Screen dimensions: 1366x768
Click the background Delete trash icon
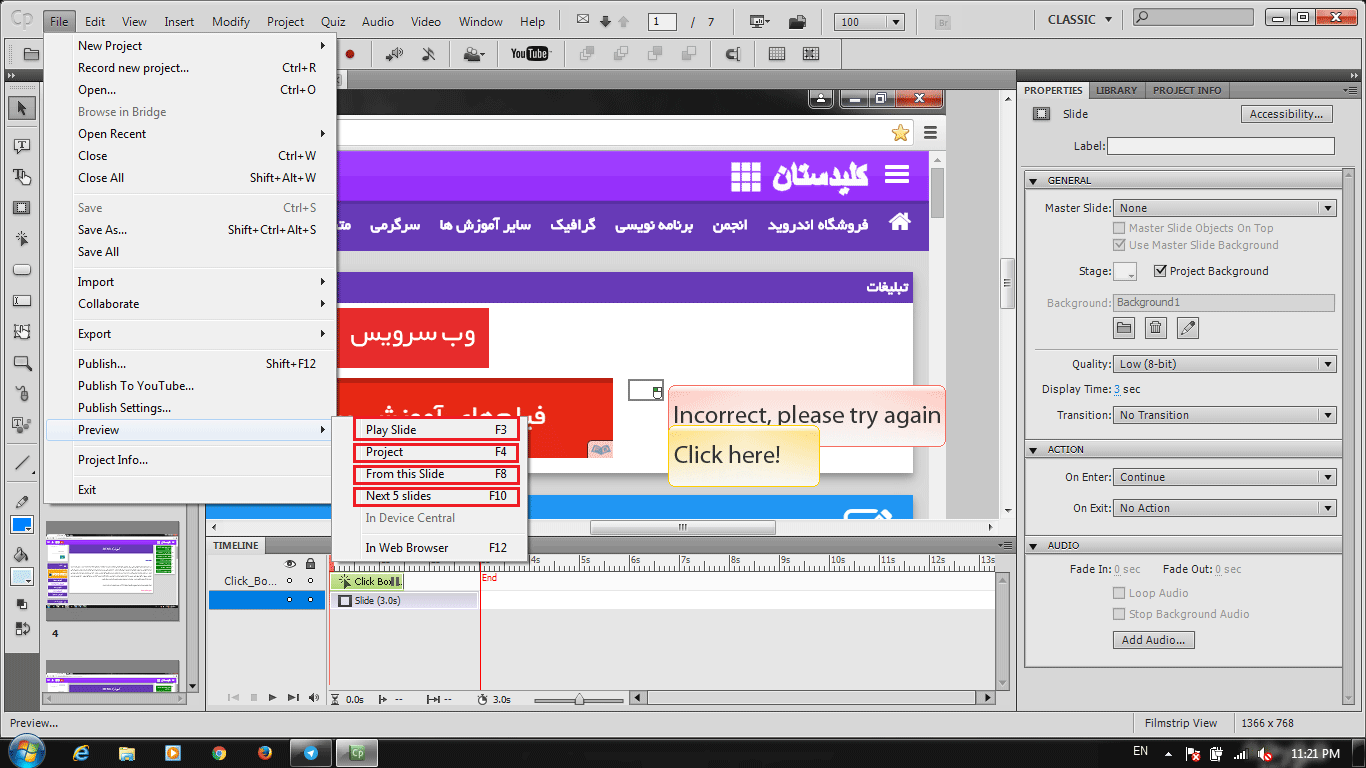click(x=1156, y=327)
